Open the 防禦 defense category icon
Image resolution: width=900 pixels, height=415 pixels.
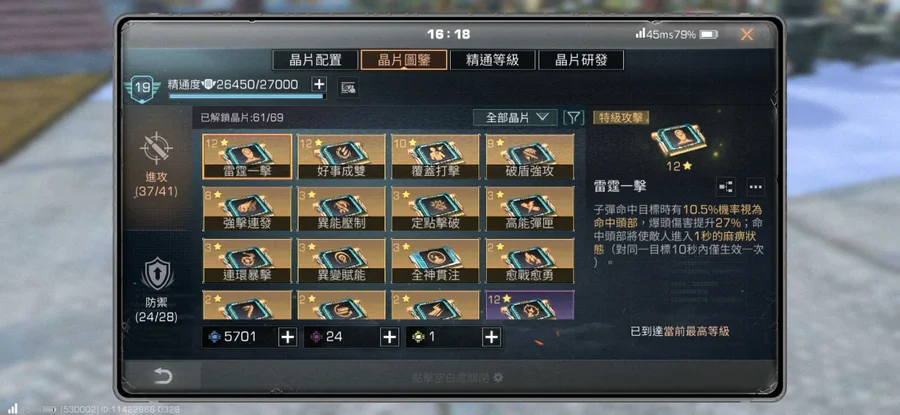click(x=157, y=274)
